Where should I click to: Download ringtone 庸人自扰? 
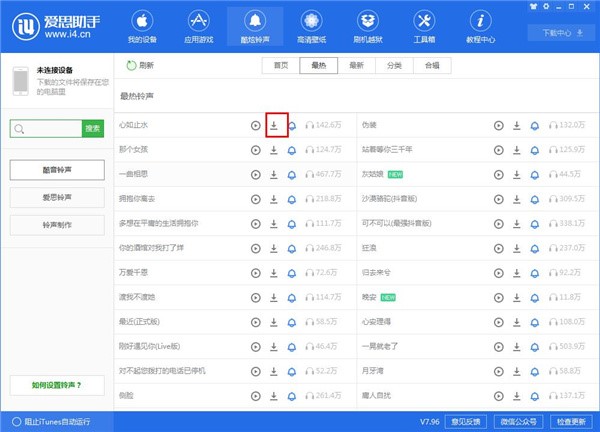pos(517,396)
